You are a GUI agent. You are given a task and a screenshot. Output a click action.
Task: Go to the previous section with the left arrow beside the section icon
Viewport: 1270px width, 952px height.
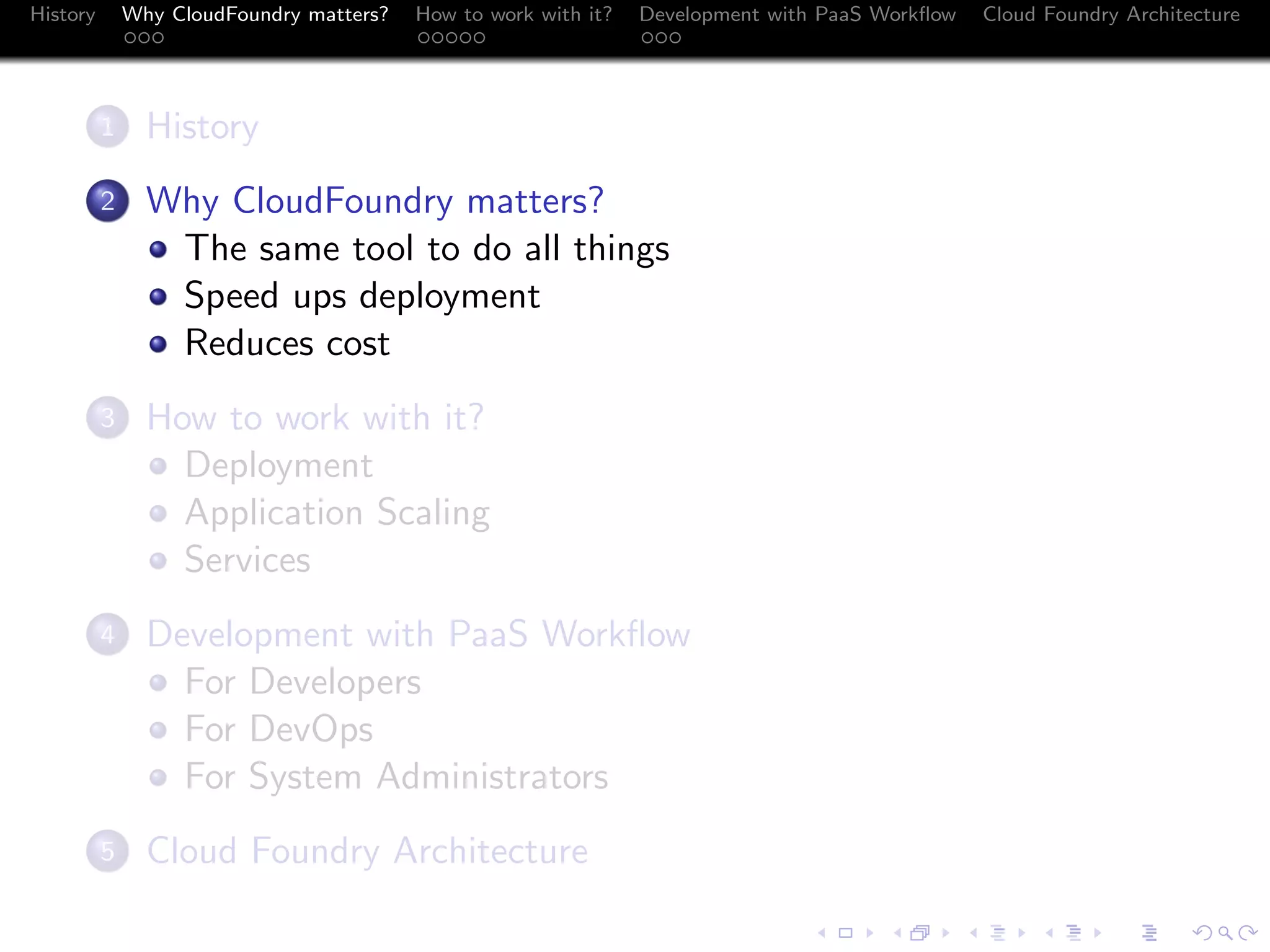pos(1049,933)
